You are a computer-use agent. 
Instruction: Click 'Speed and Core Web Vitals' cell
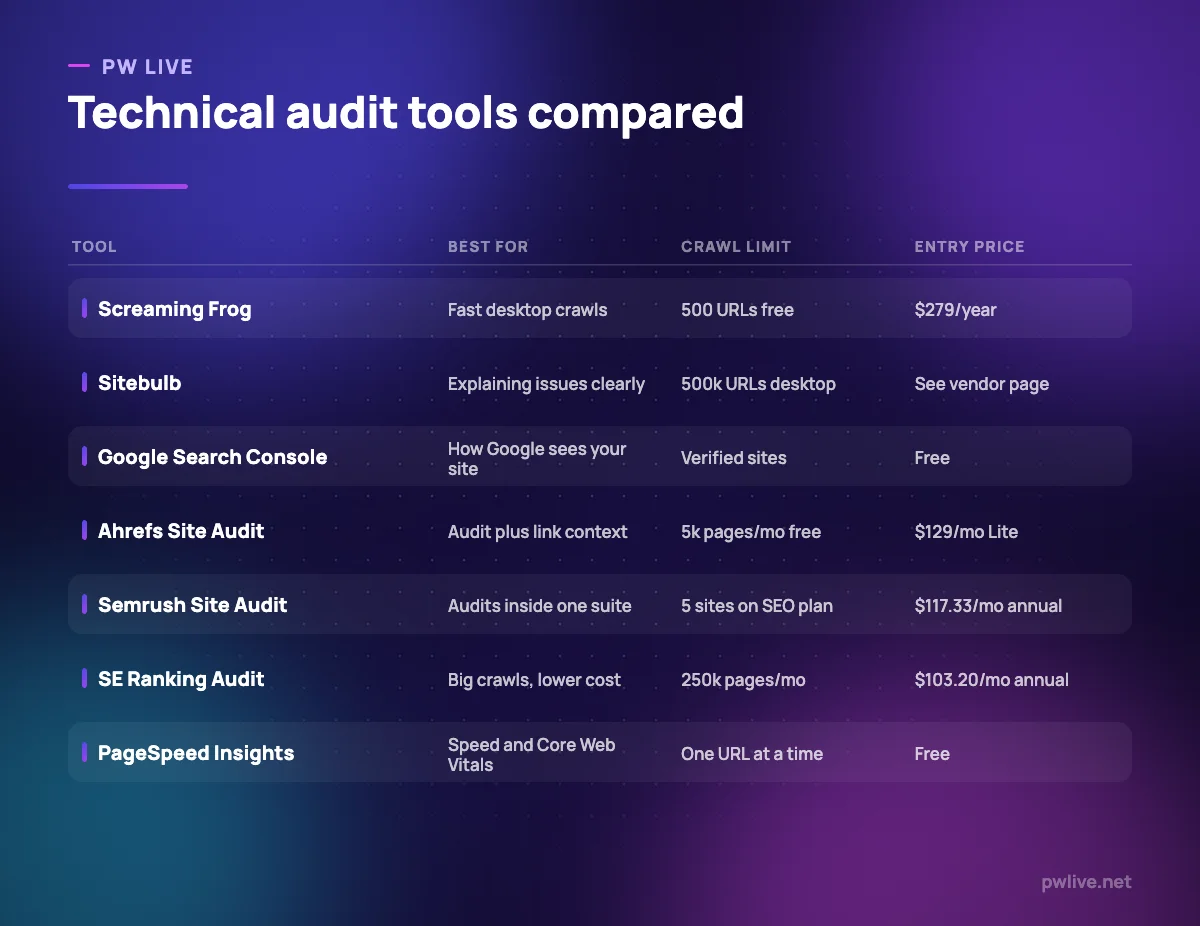532,754
